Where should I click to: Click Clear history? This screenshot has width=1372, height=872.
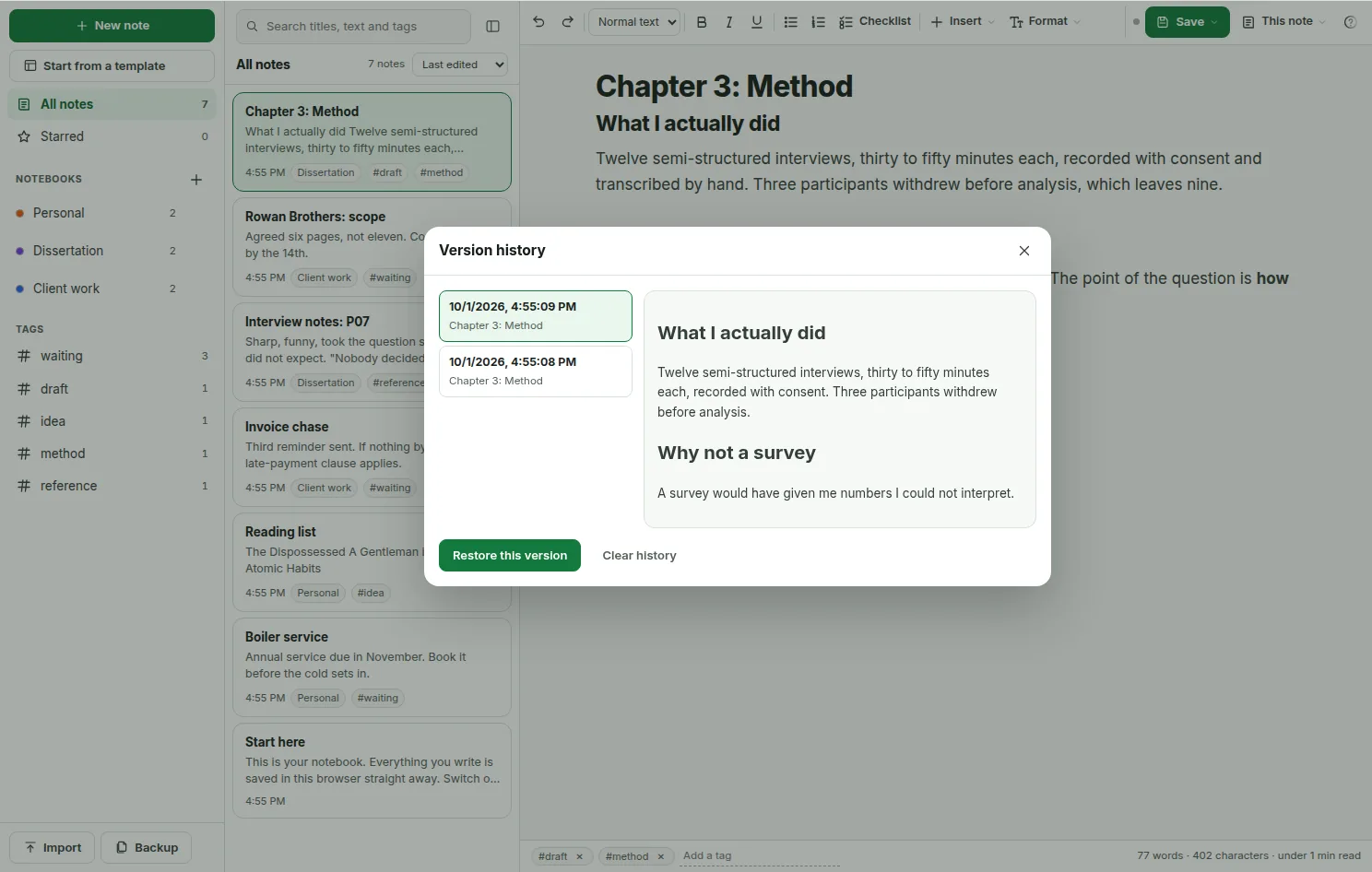coord(640,556)
